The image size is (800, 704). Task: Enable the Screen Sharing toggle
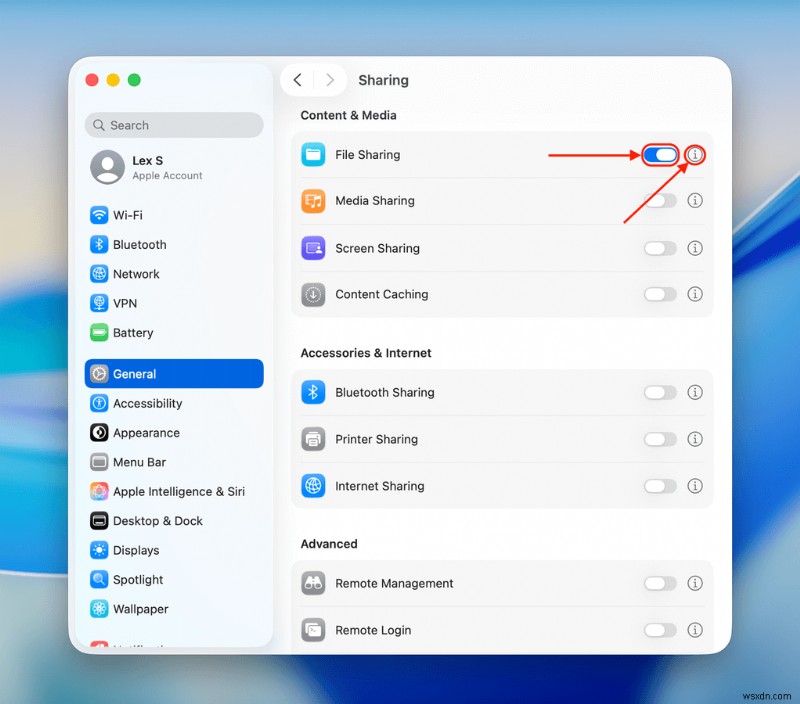pyautogui.click(x=660, y=248)
